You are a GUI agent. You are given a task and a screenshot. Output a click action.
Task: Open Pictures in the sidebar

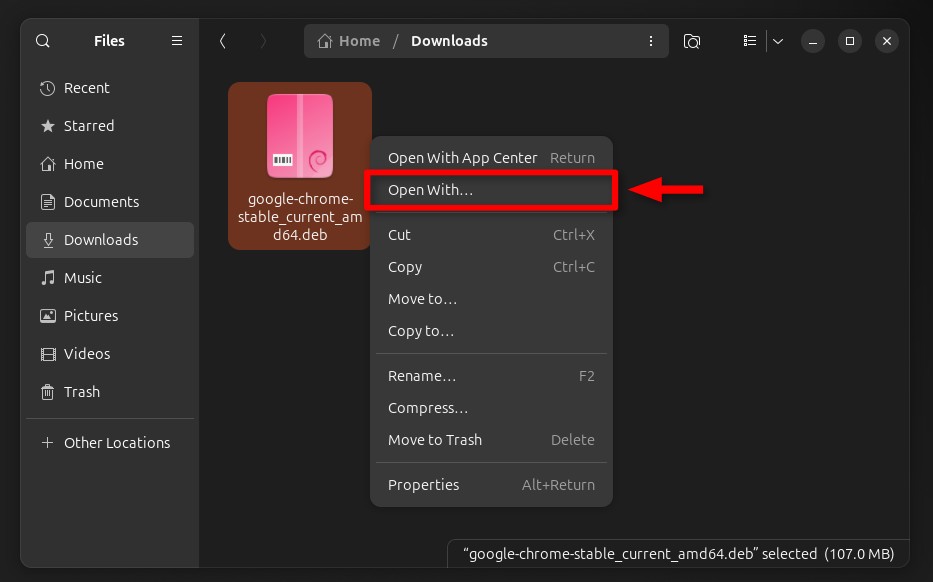click(110, 316)
